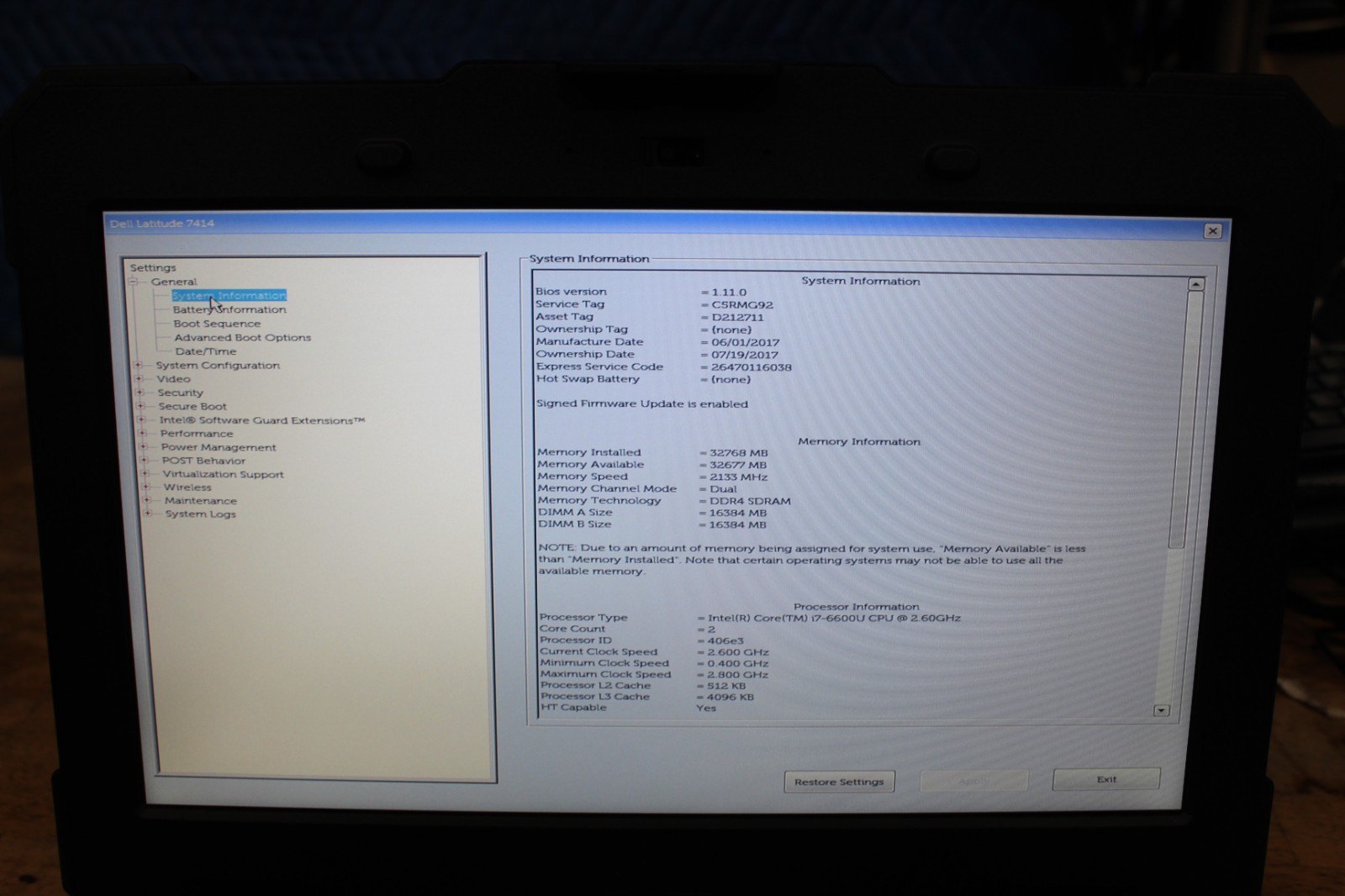1345x896 pixels.
Task: Expand the Security settings section
Action: [x=140, y=393]
